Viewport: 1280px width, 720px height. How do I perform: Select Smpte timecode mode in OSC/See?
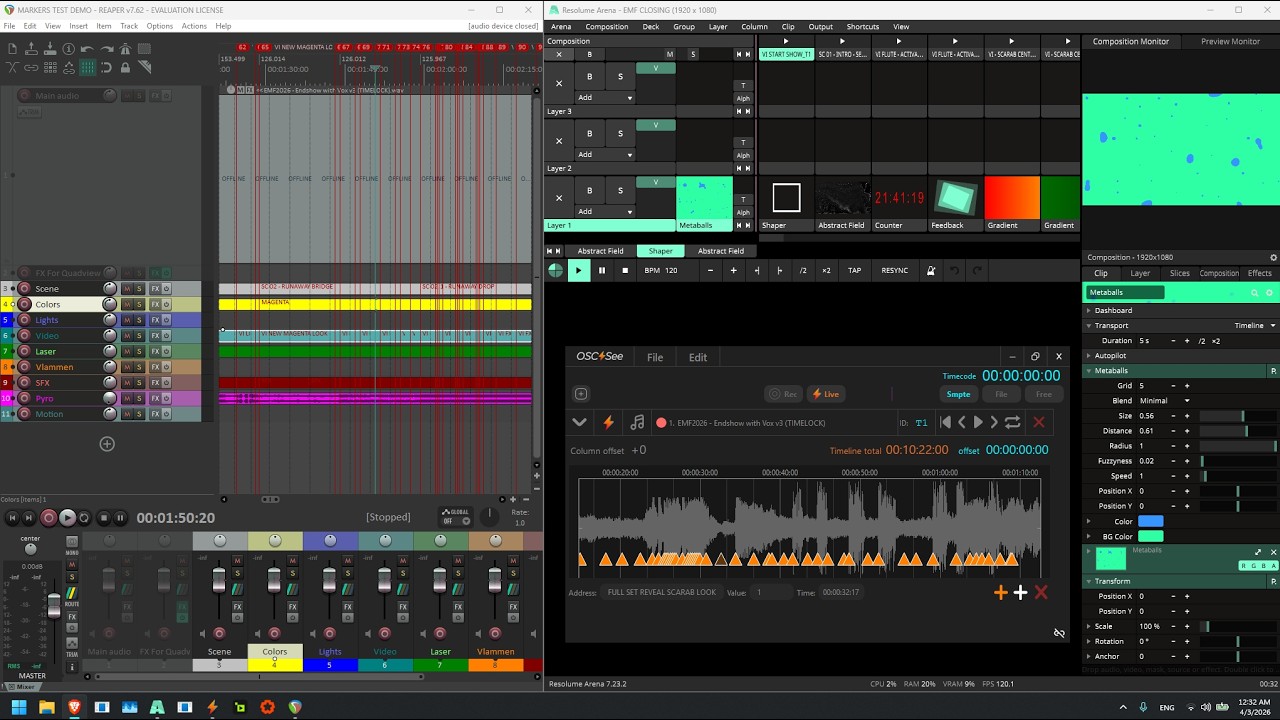pos(958,394)
